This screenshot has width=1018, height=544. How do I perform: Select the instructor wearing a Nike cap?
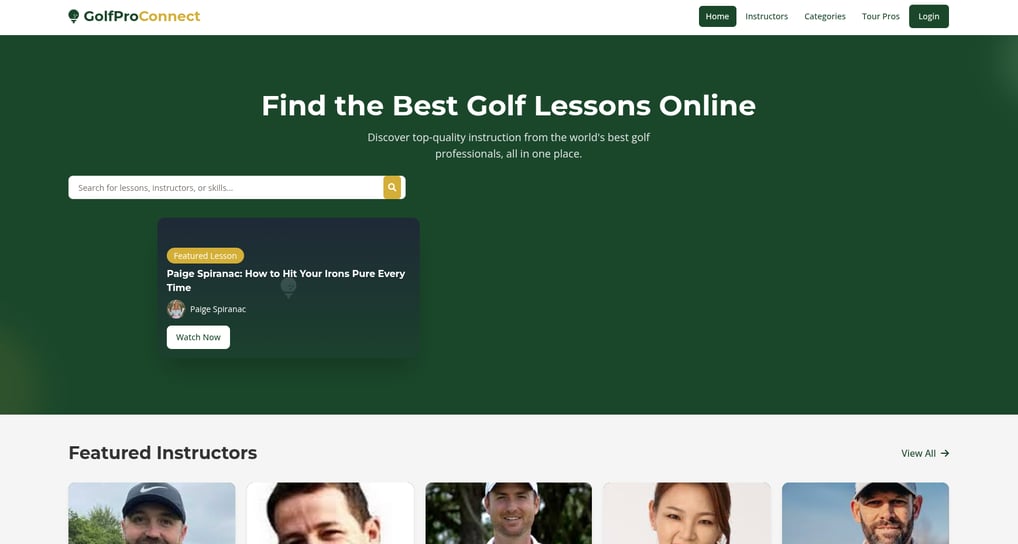152,513
